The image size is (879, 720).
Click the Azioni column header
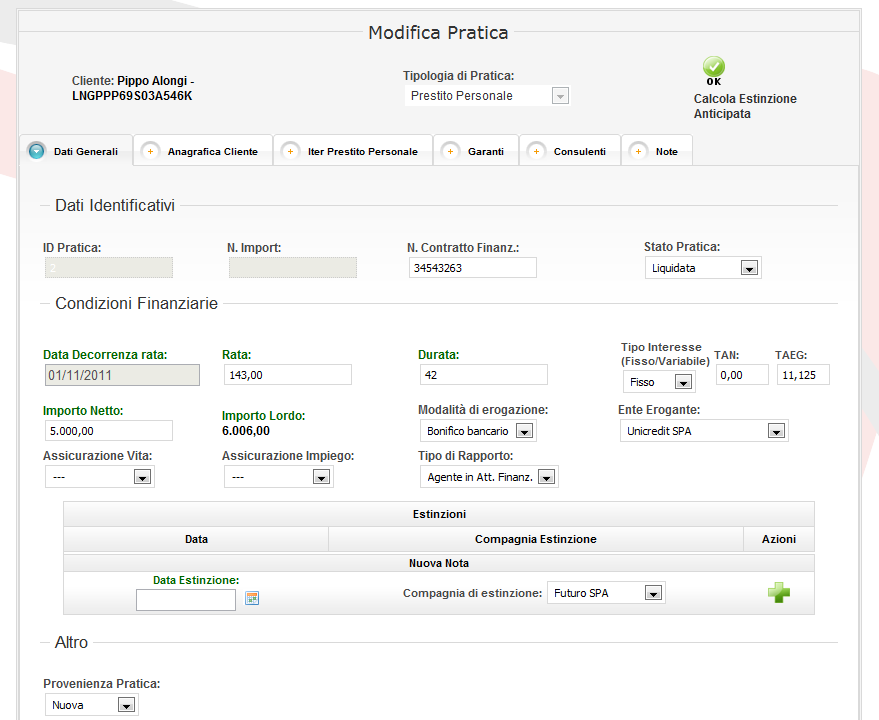pyautogui.click(x=779, y=539)
